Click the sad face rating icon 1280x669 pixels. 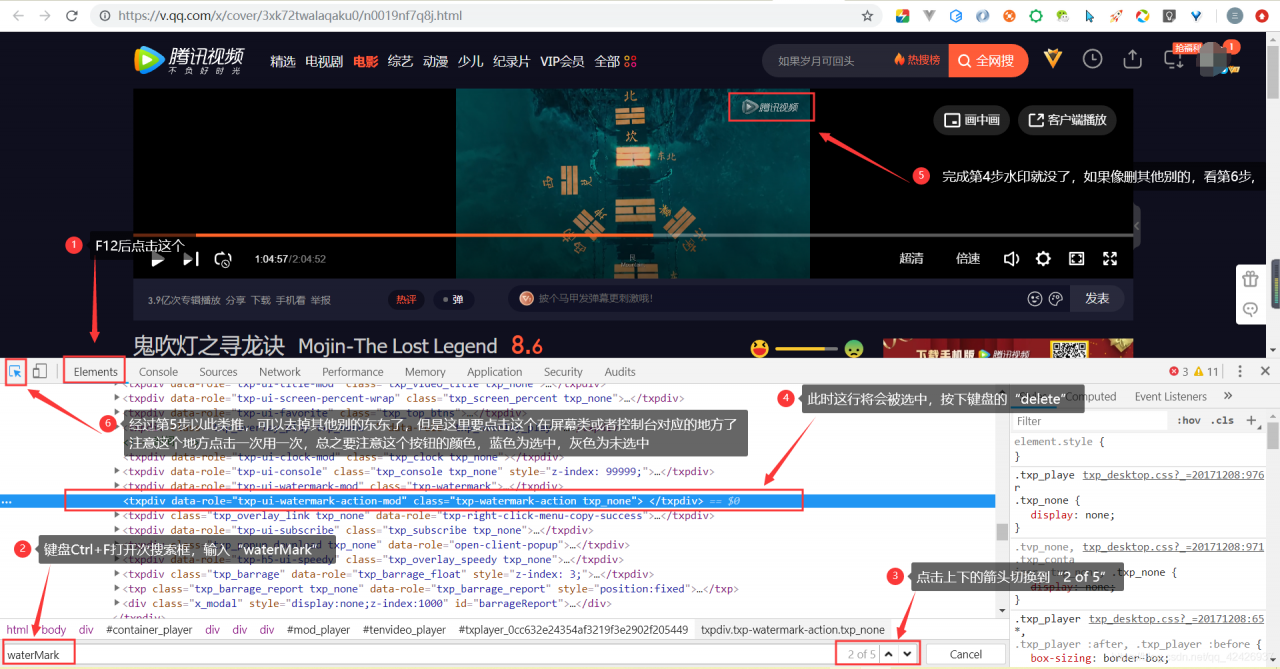tap(854, 349)
